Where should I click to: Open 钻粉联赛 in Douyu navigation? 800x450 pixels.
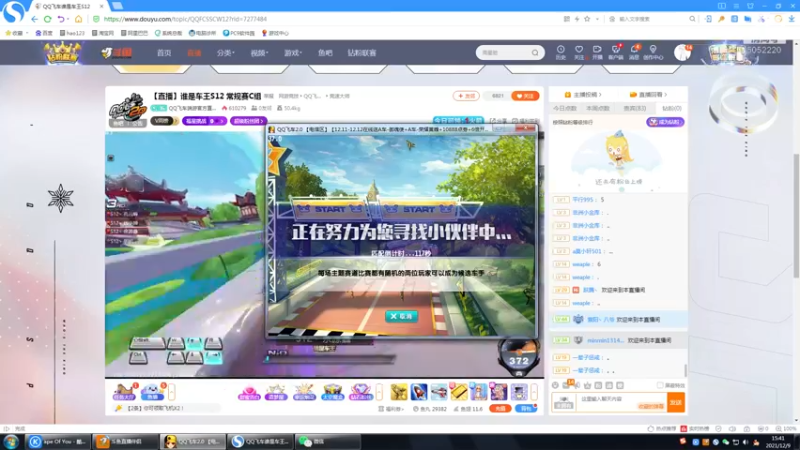pos(362,53)
